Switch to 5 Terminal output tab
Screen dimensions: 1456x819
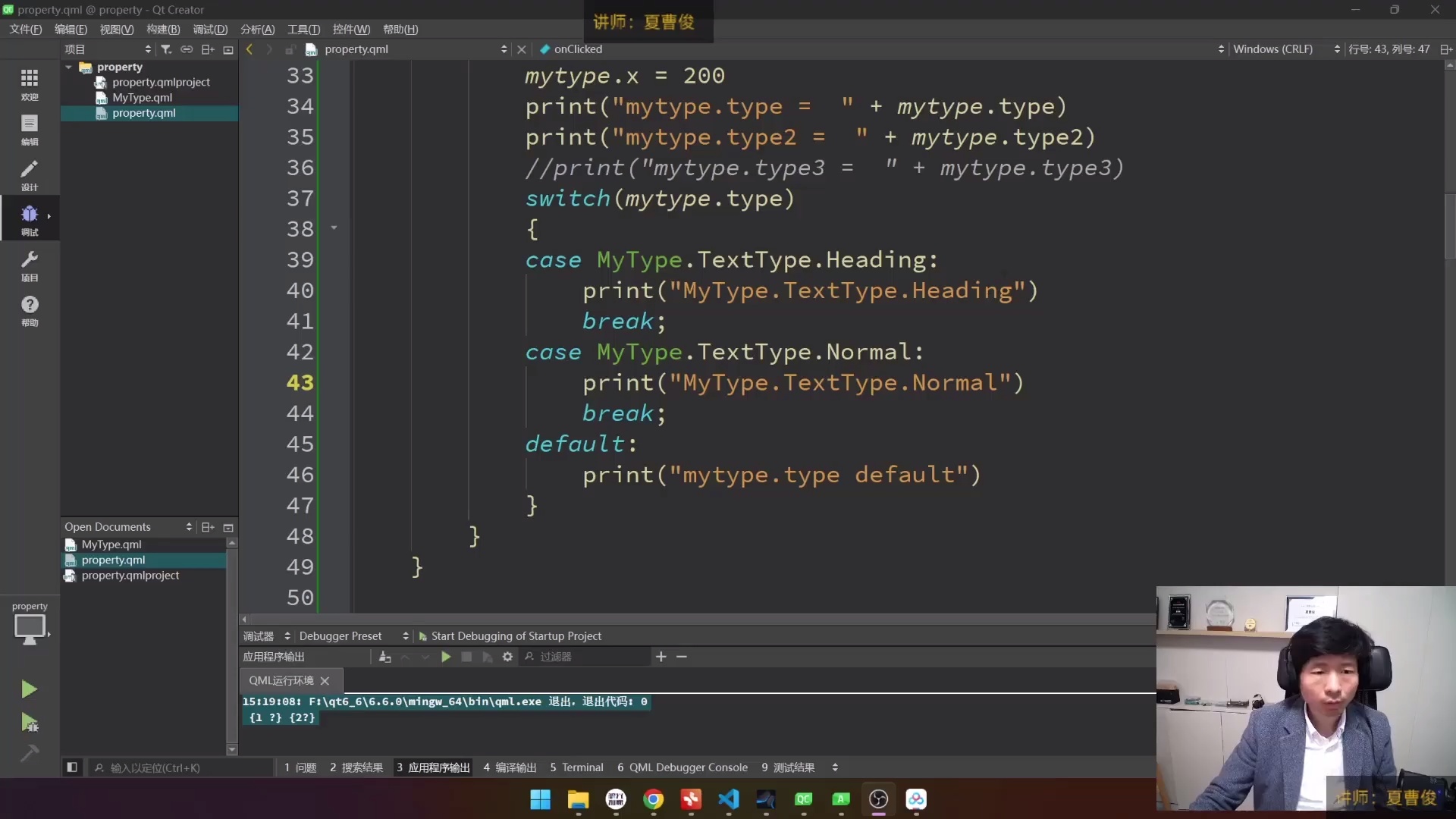576,767
